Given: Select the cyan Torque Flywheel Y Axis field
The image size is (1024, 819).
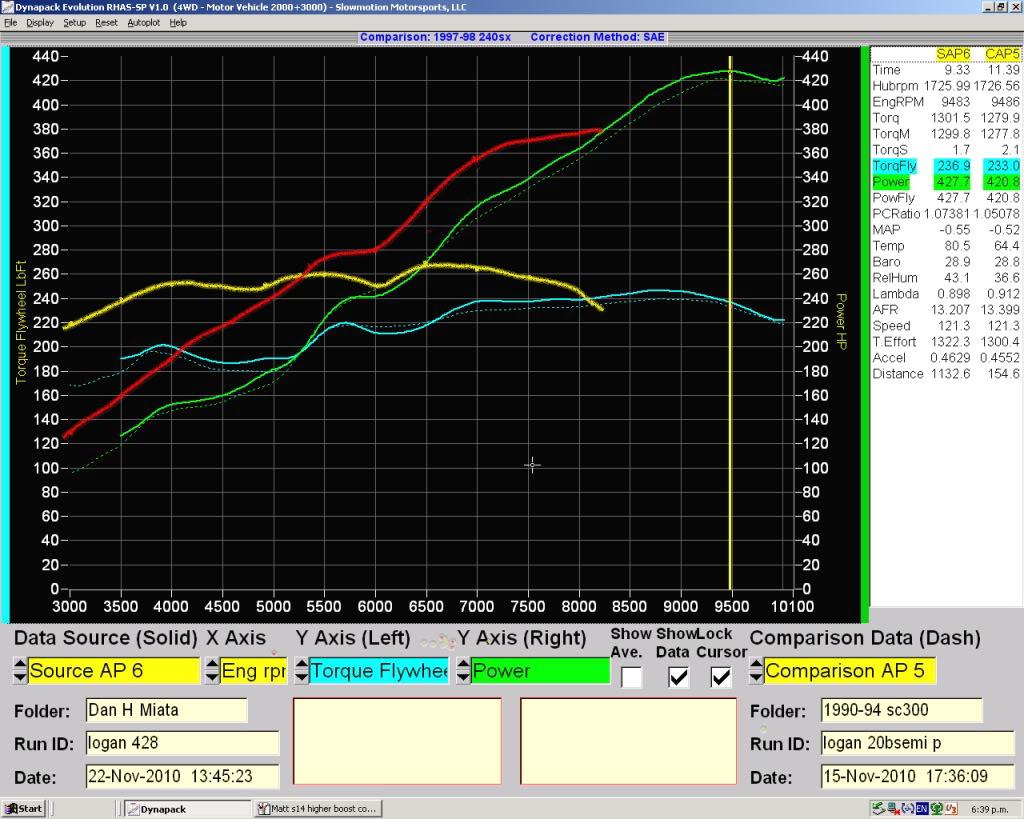Looking at the screenshot, I should pos(379,671).
